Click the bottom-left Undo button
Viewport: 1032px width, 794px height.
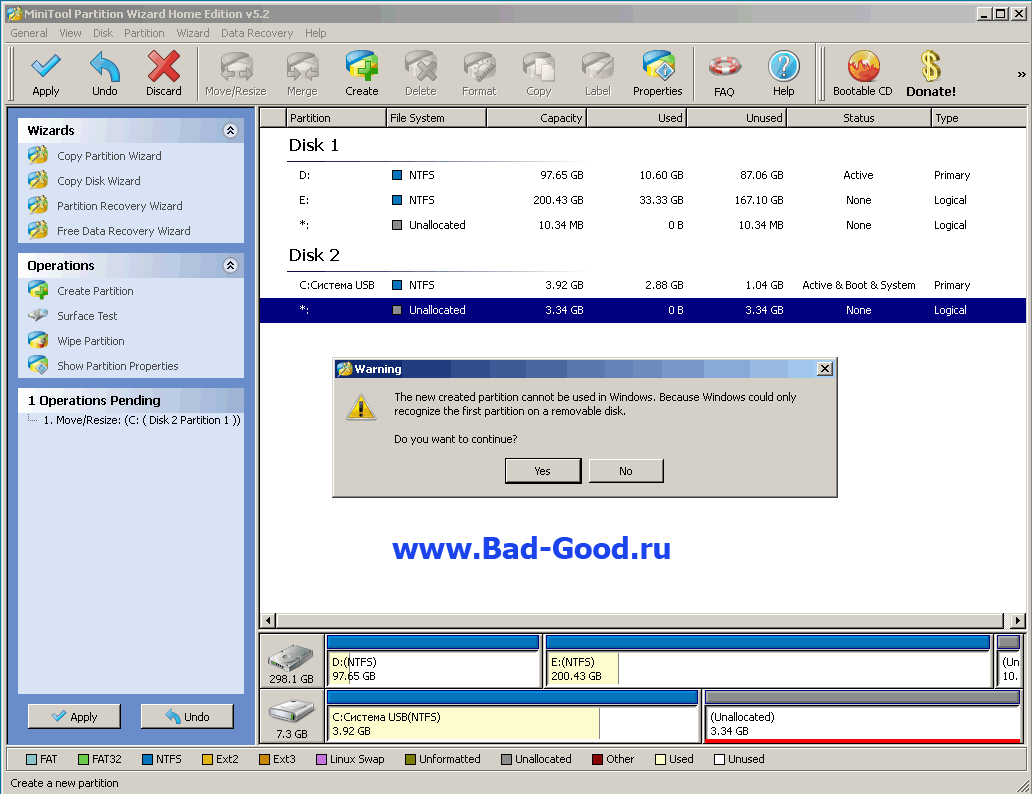[x=187, y=716]
